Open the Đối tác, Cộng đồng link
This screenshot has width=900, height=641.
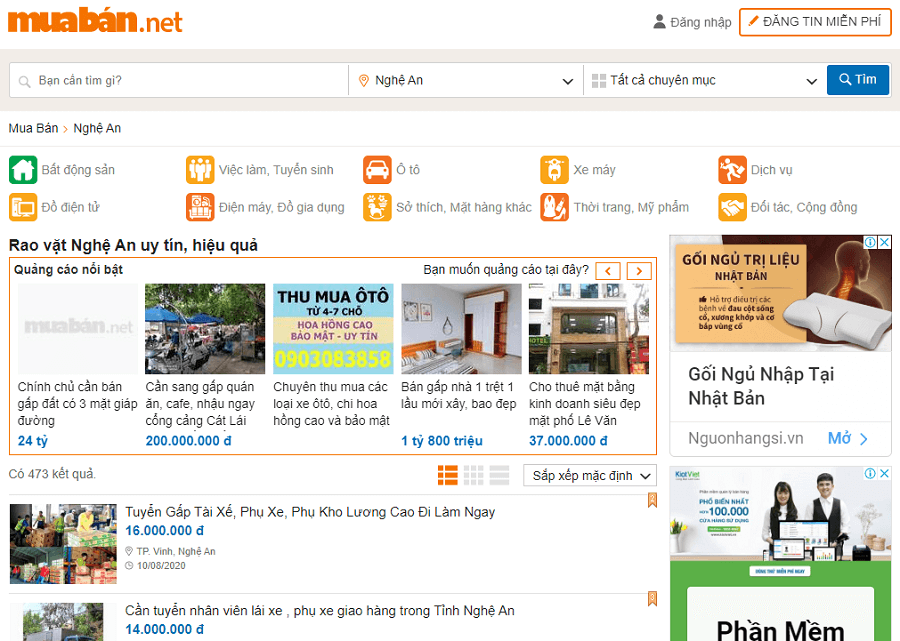(804, 207)
